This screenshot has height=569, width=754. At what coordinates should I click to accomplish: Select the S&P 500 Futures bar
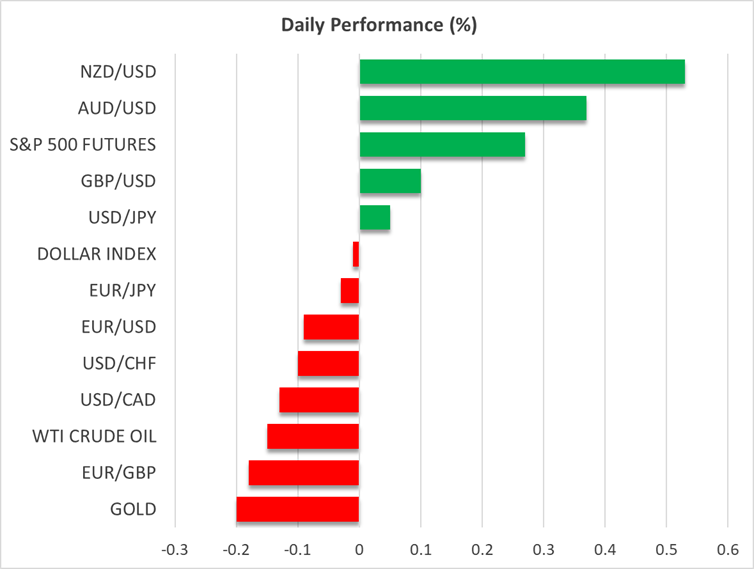point(442,145)
